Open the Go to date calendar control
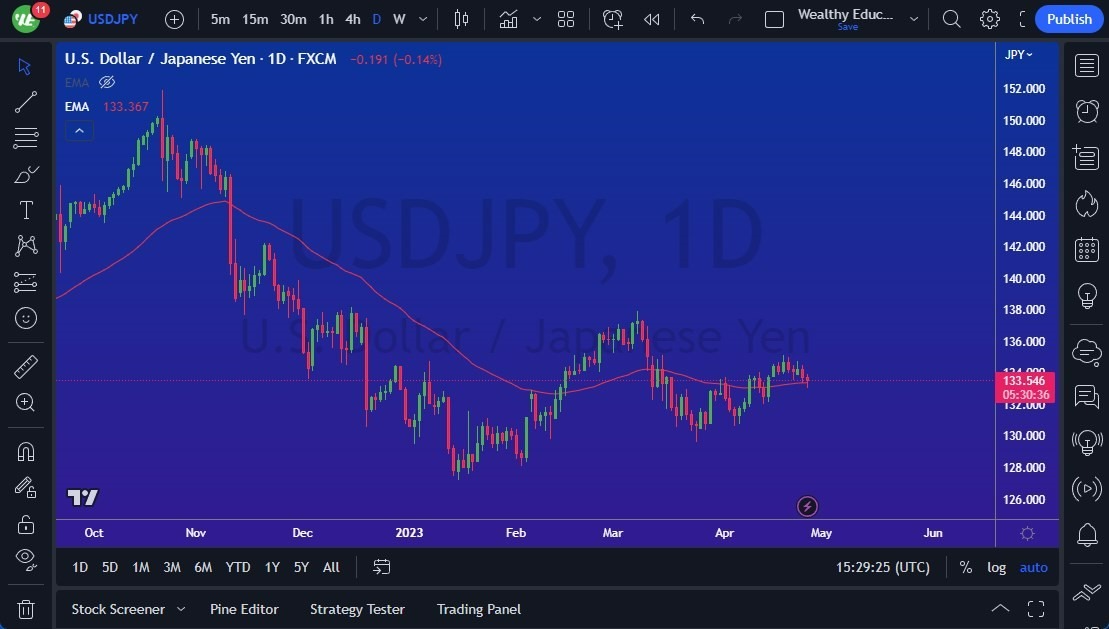 click(381, 567)
